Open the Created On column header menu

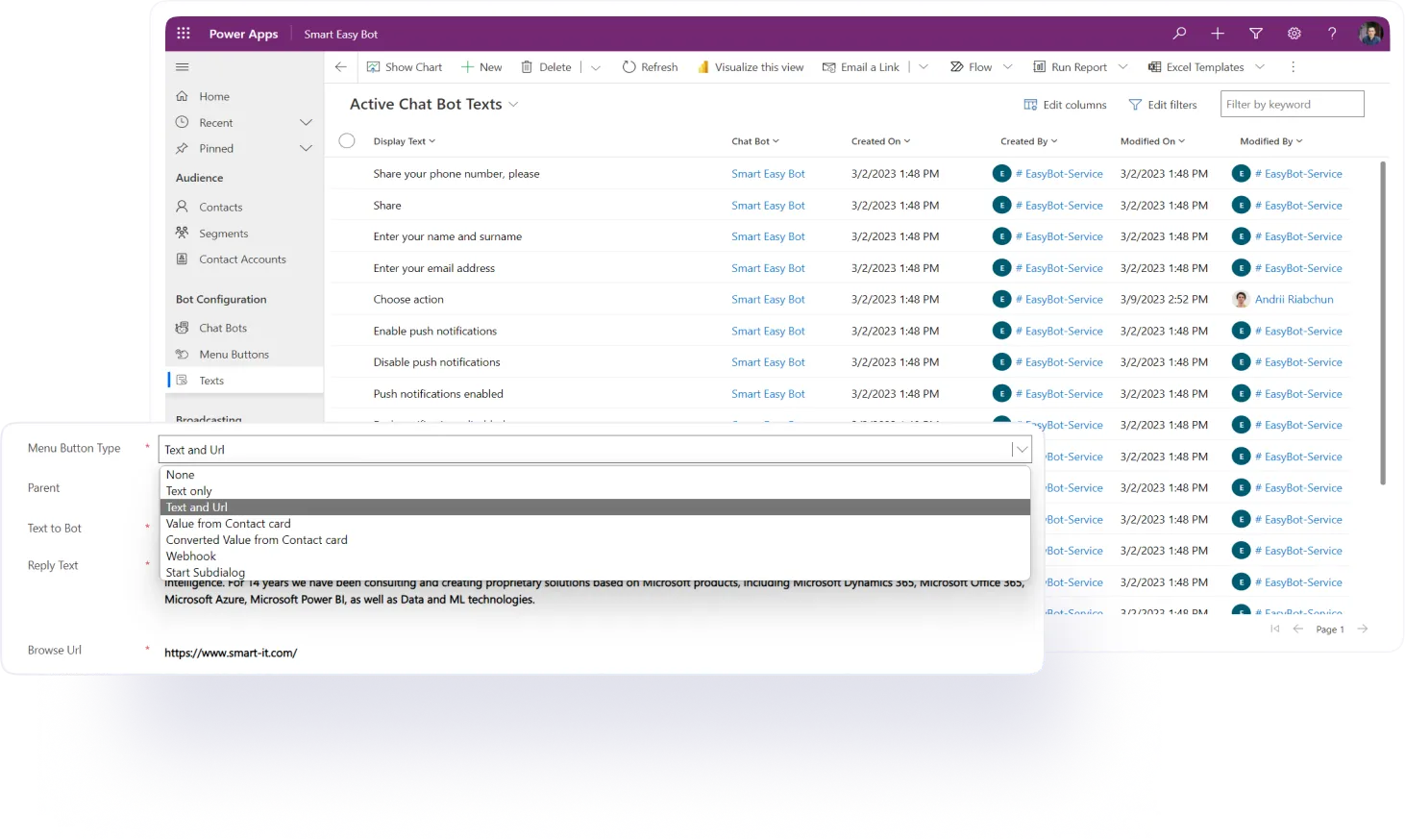[x=880, y=141]
